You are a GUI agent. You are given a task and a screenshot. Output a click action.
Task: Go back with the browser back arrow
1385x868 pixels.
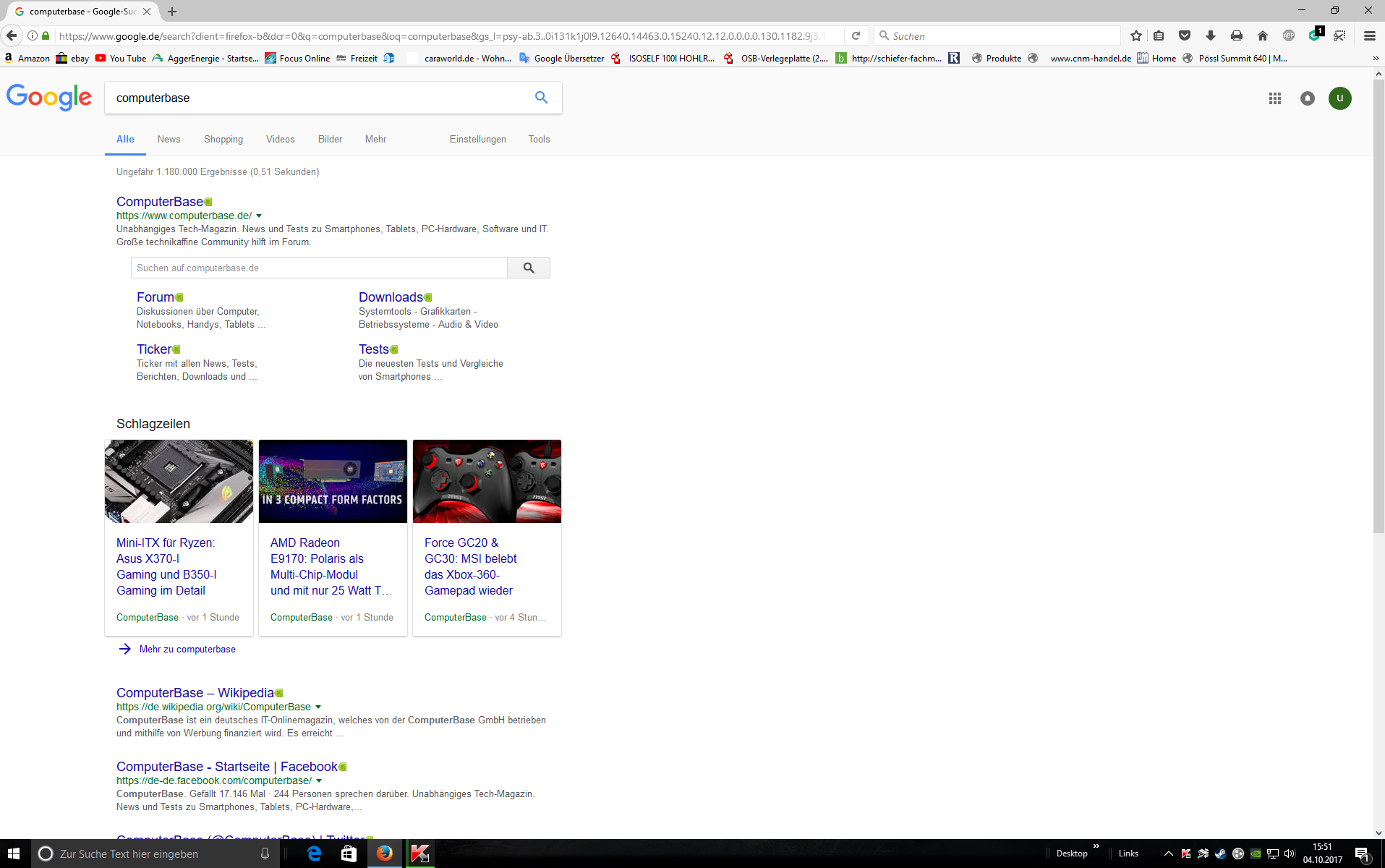click(12, 35)
